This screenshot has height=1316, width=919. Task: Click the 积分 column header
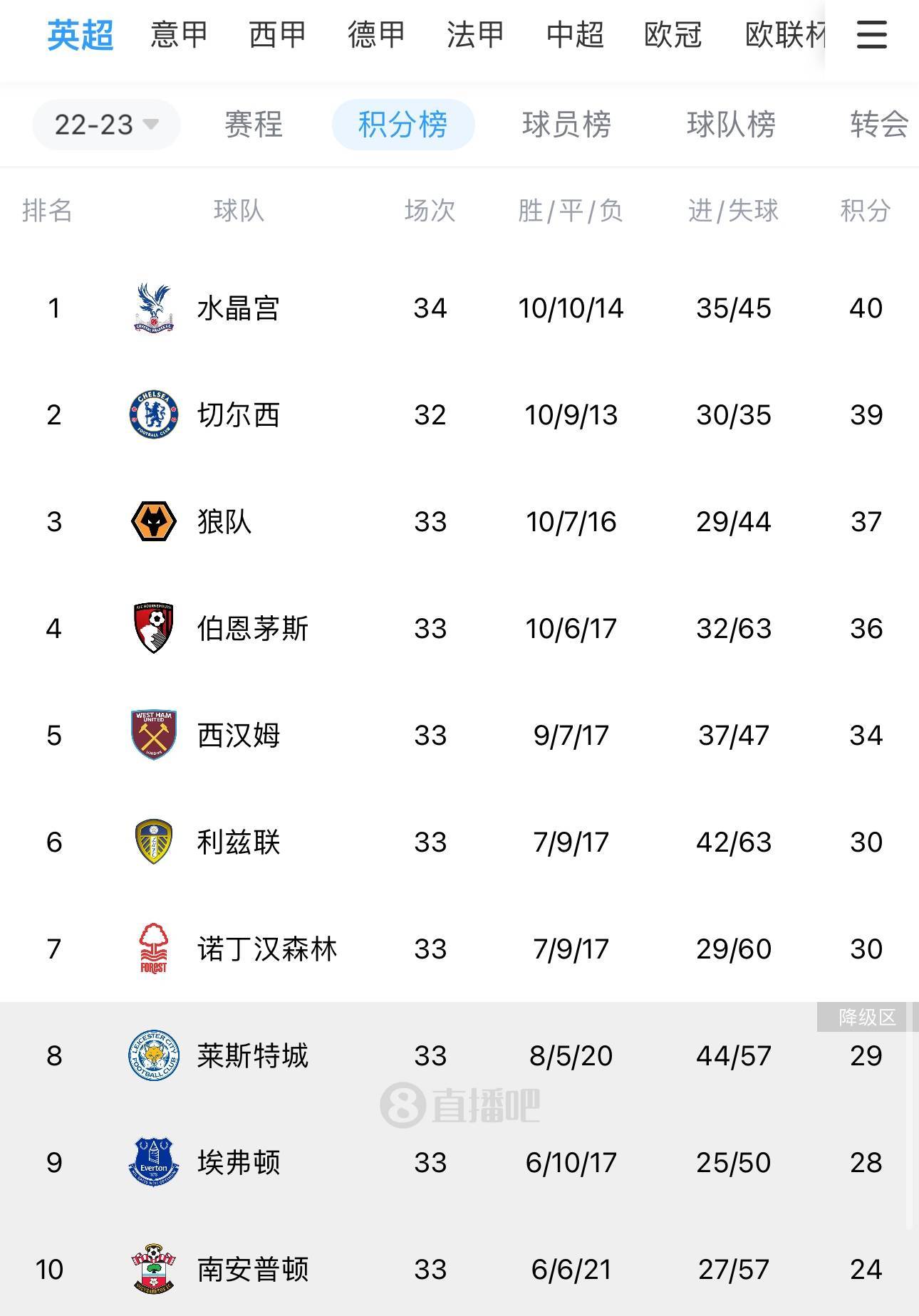click(866, 211)
